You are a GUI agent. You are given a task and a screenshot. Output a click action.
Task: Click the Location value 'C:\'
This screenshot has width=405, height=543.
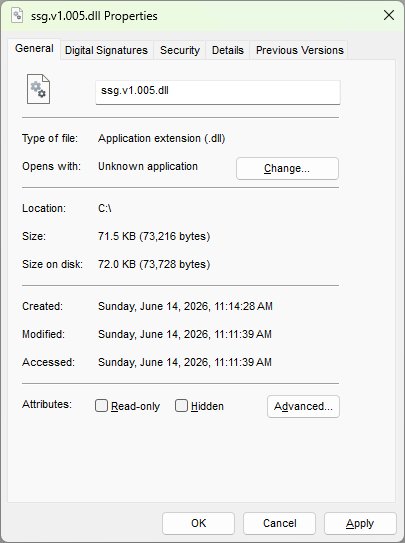[105, 208]
